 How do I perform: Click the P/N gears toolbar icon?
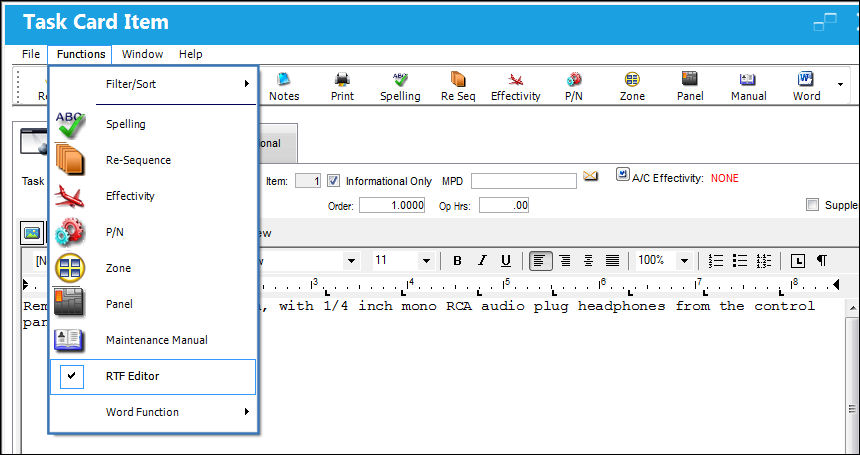click(x=574, y=79)
